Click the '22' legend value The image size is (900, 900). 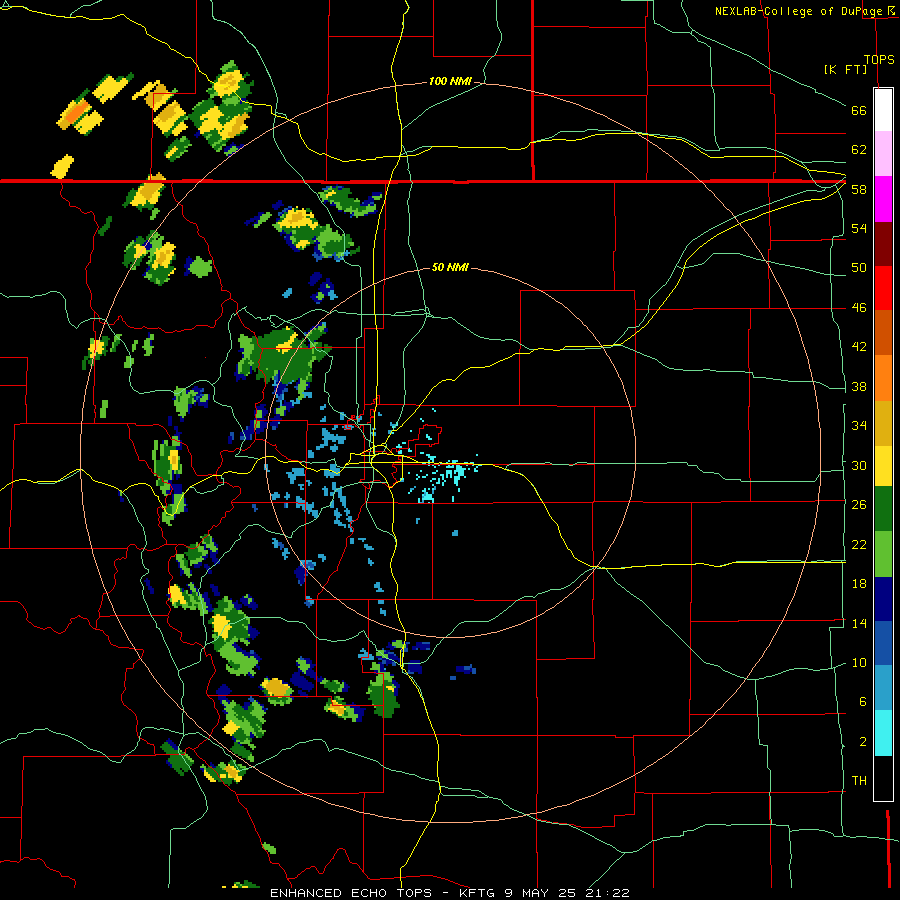(x=859, y=544)
